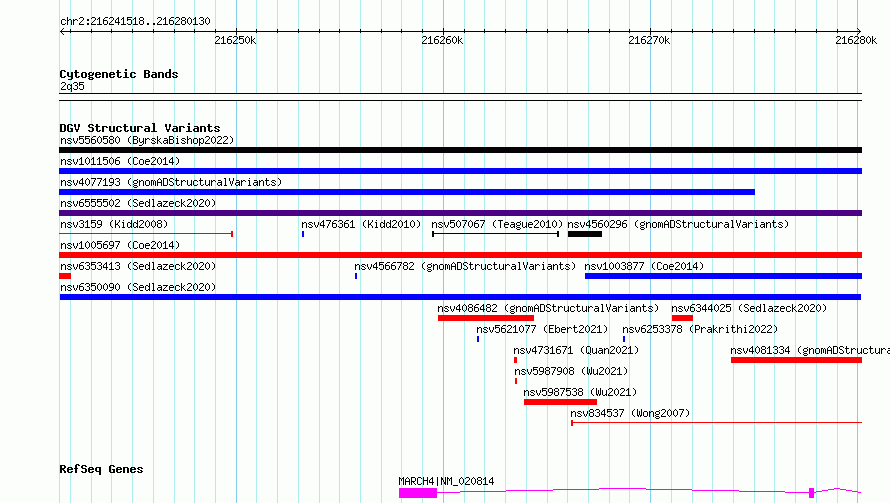Click the small red marker of nsv4731671
Screen dimensions: 890x503
[515, 360]
